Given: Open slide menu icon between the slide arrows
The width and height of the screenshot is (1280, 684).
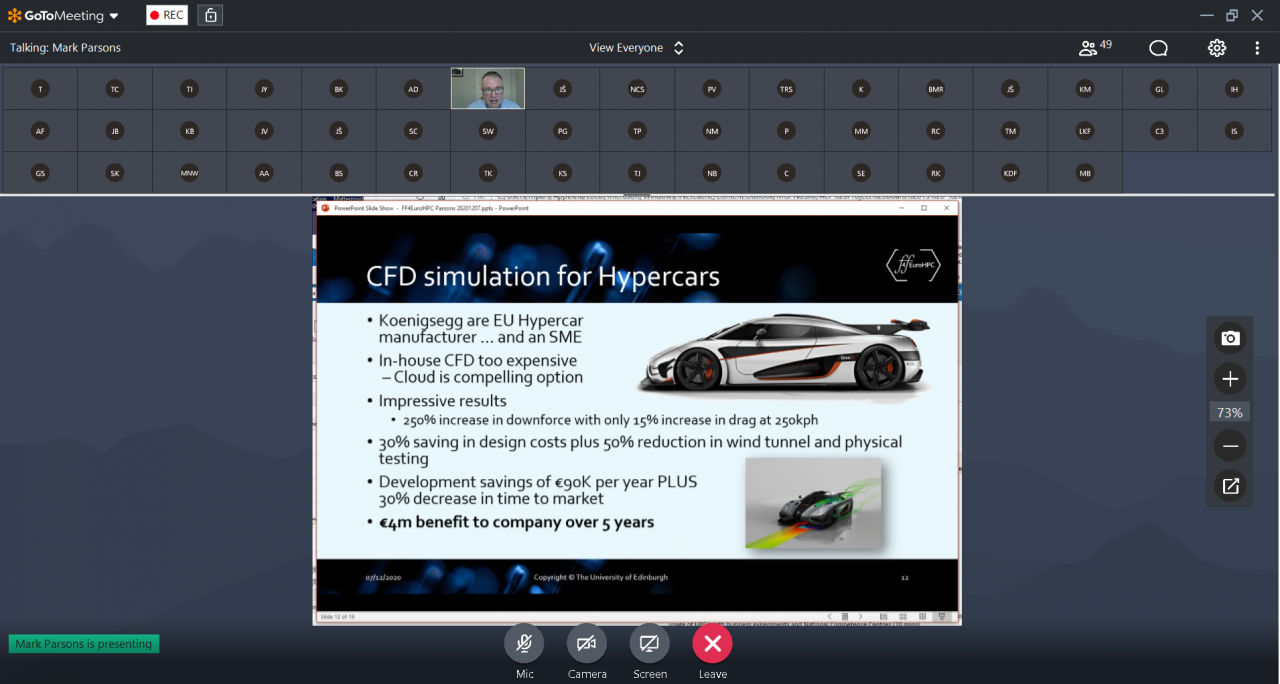Looking at the screenshot, I should coord(845,617).
